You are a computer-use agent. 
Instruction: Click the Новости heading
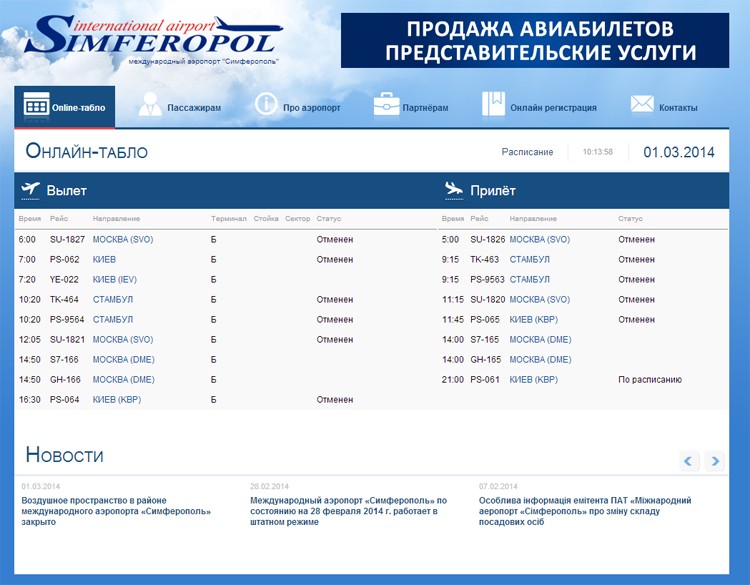[x=65, y=454]
